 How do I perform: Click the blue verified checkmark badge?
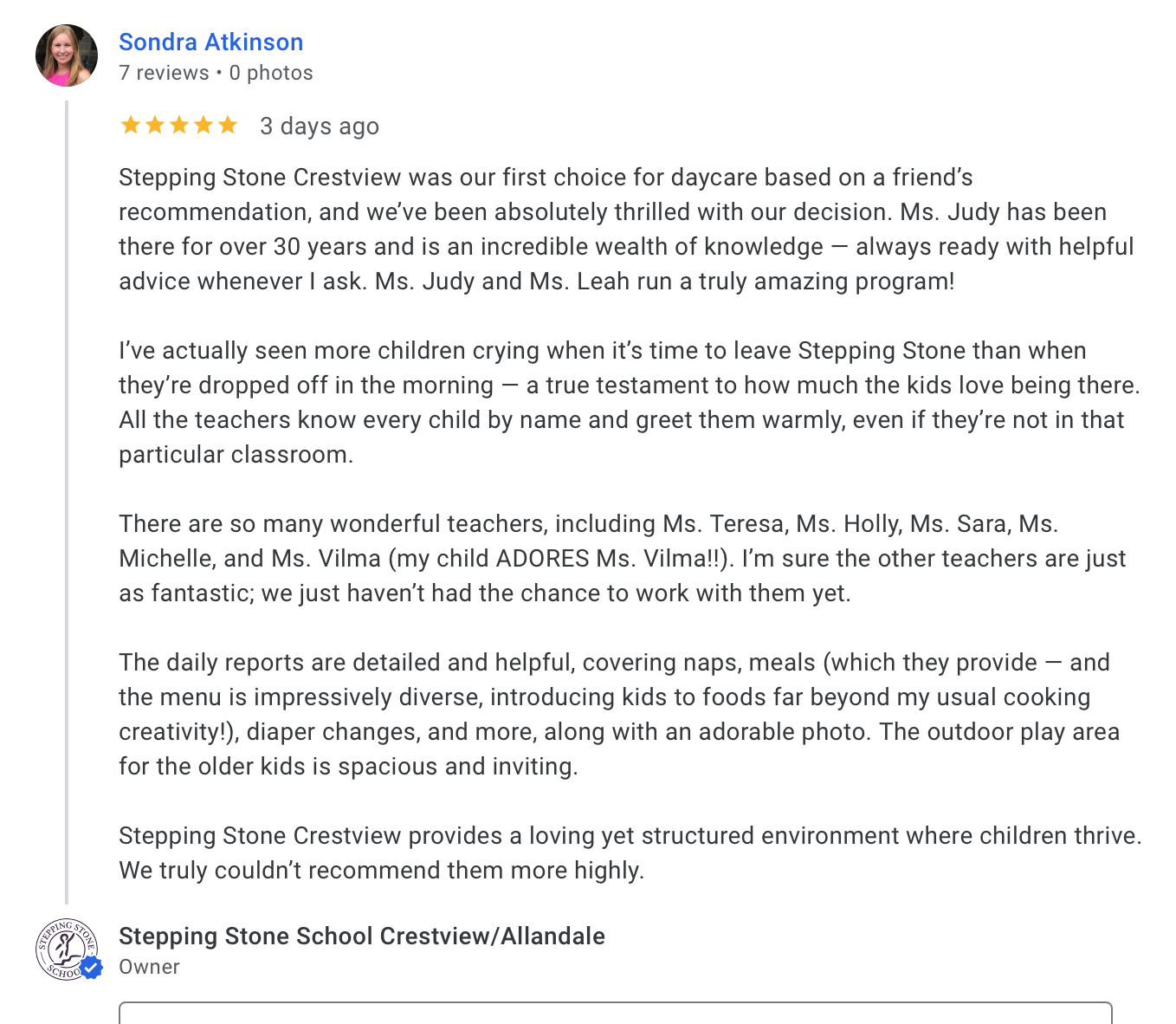click(x=92, y=968)
